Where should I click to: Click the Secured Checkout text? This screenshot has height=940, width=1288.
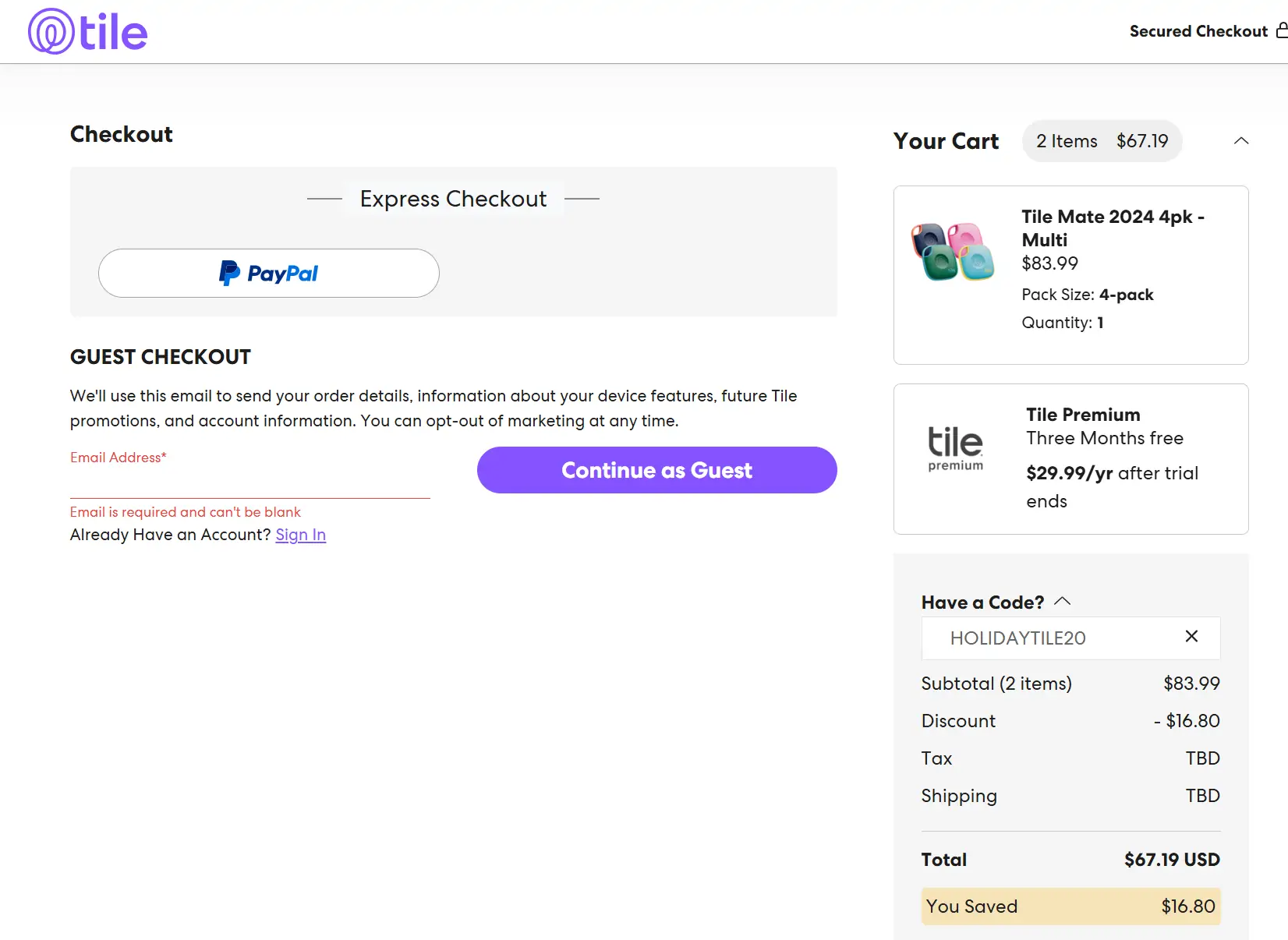coord(1198,31)
